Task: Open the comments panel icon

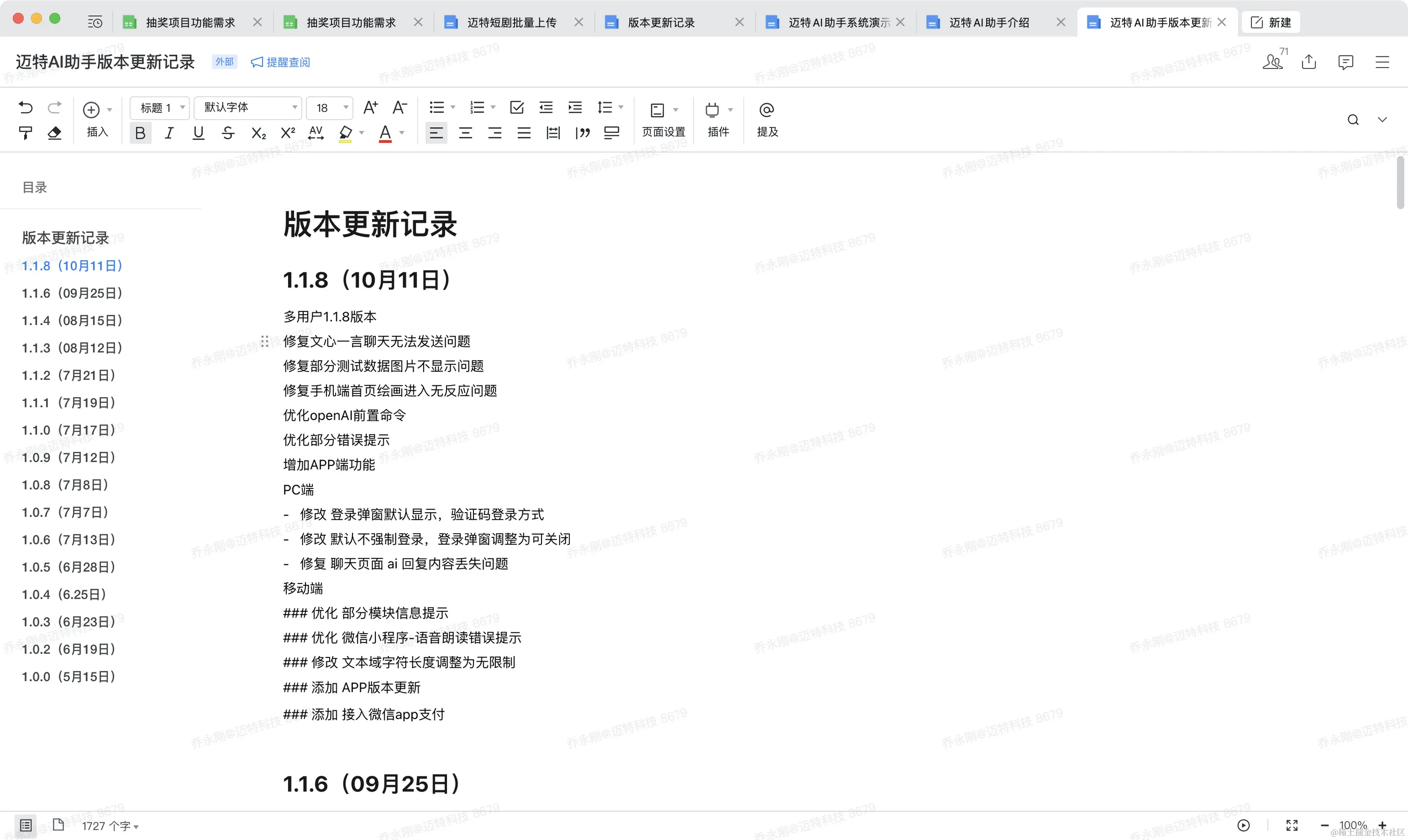Action: (x=1345, y=62)
